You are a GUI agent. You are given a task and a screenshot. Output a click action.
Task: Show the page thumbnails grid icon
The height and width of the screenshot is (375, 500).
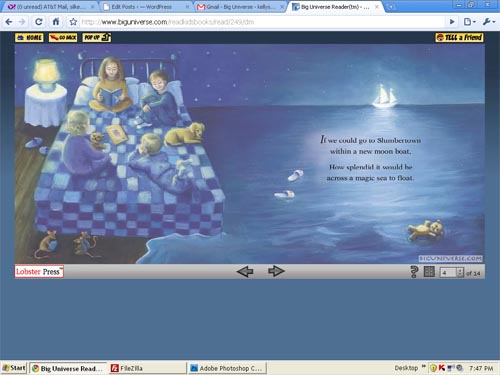pyautogui.click(x=429, y=272)
